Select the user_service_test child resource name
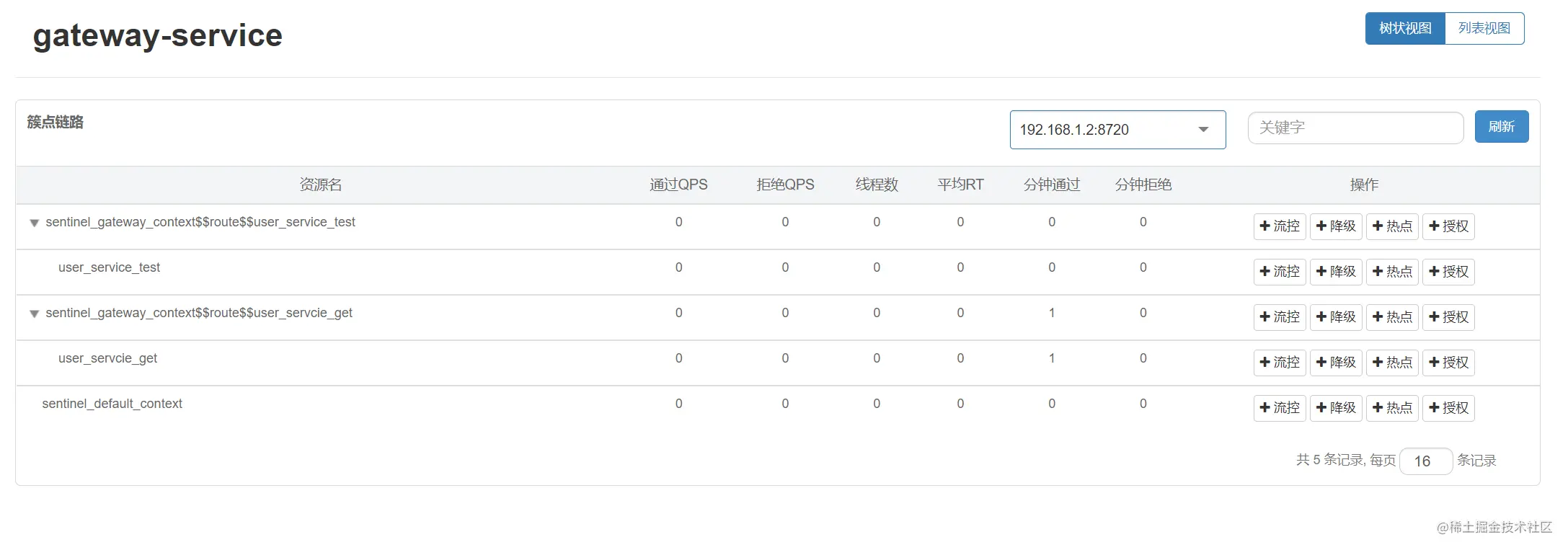Viewport: 1568px width, 550px height. coord(109,267)
